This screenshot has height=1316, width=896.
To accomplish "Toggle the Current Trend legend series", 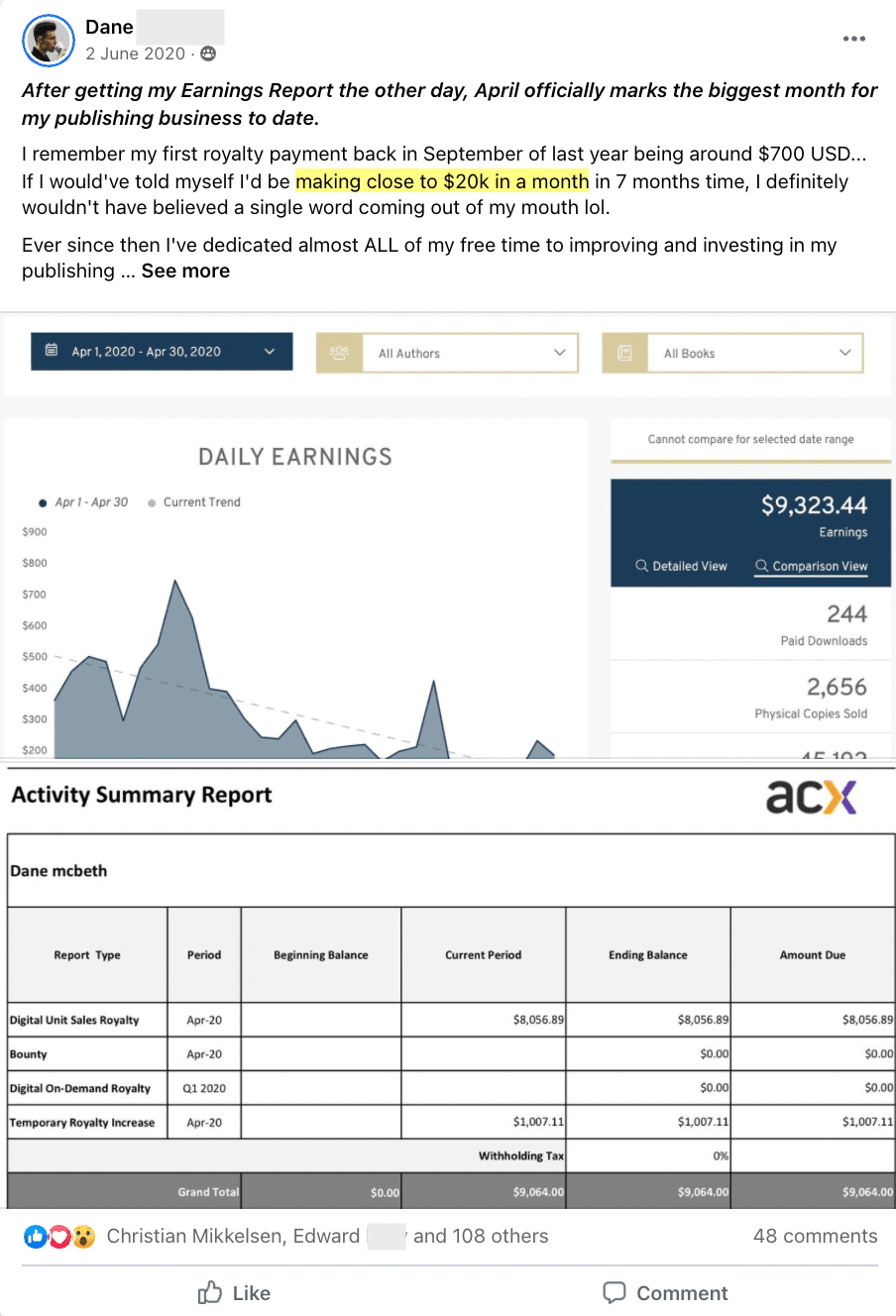I will [x=194, y=502].
